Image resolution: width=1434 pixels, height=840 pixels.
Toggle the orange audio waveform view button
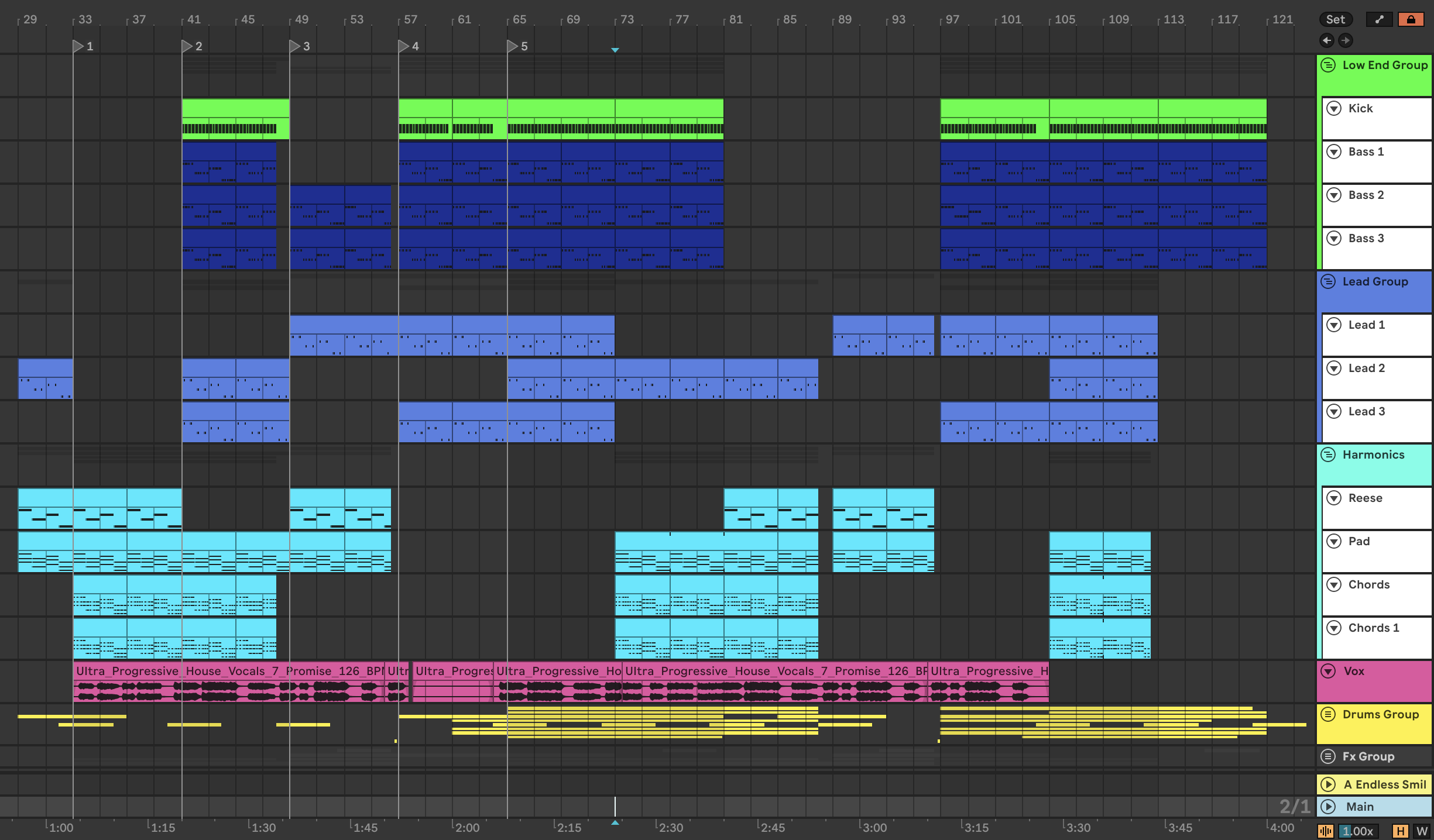(1326, 831)
